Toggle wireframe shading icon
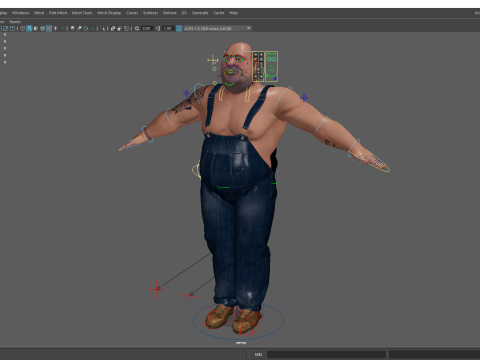 pos(22,28)
